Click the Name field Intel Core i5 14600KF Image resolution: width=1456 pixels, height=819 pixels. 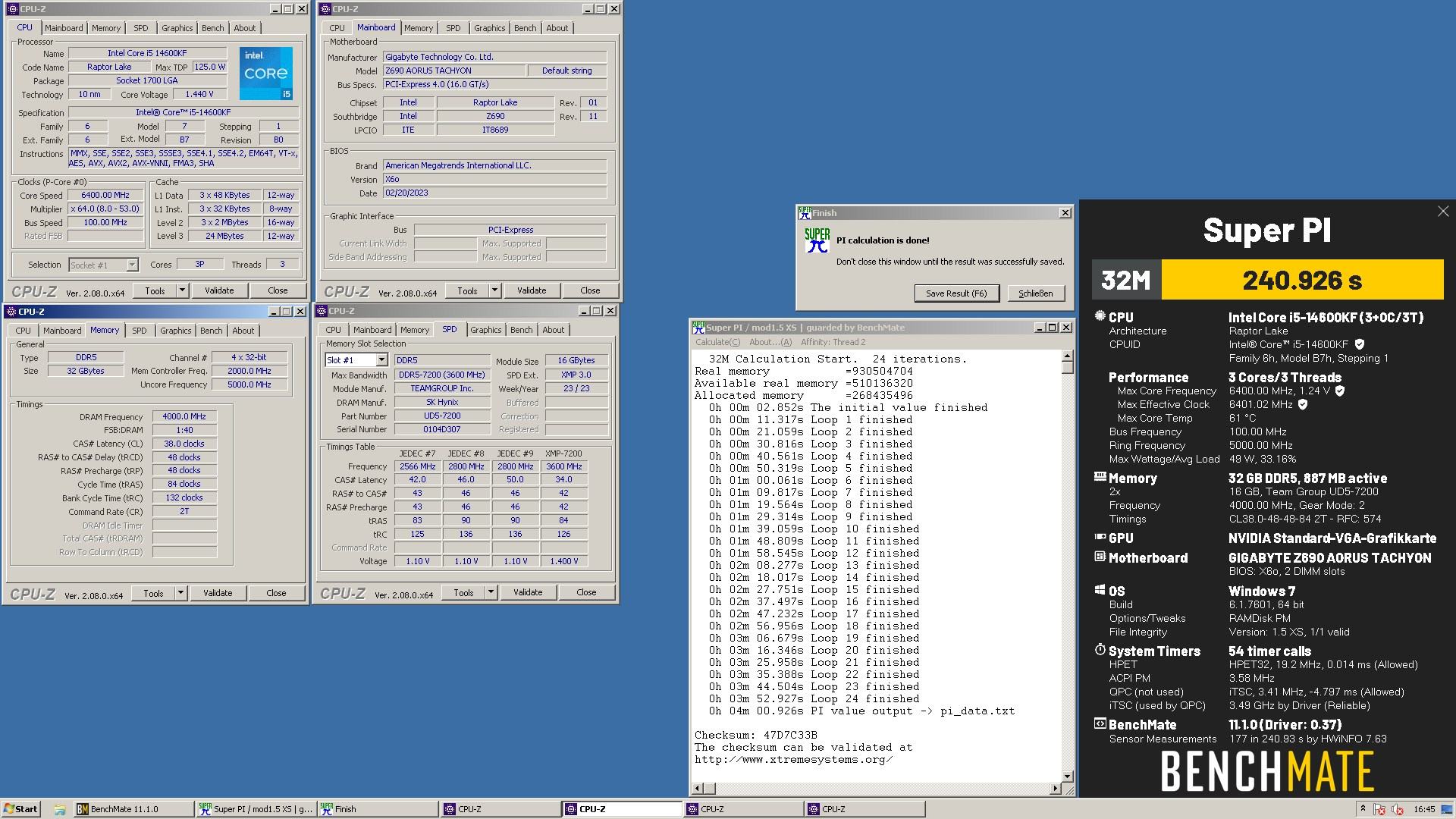coord(147,53)
